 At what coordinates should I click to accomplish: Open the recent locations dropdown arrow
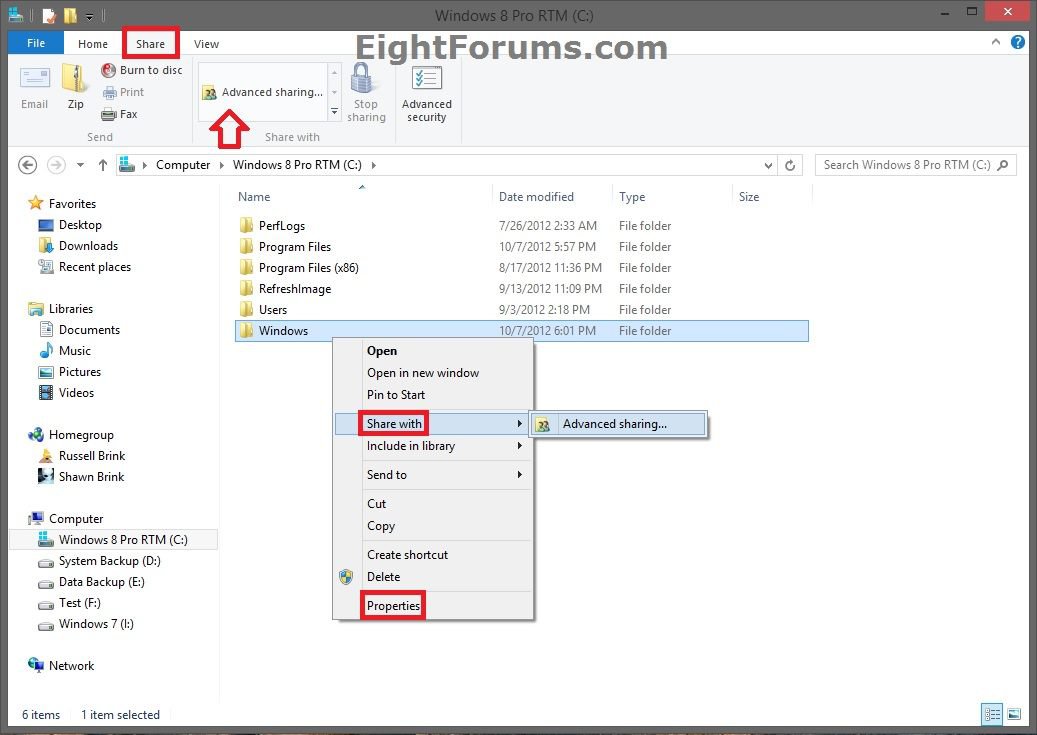tap(80, 165)
